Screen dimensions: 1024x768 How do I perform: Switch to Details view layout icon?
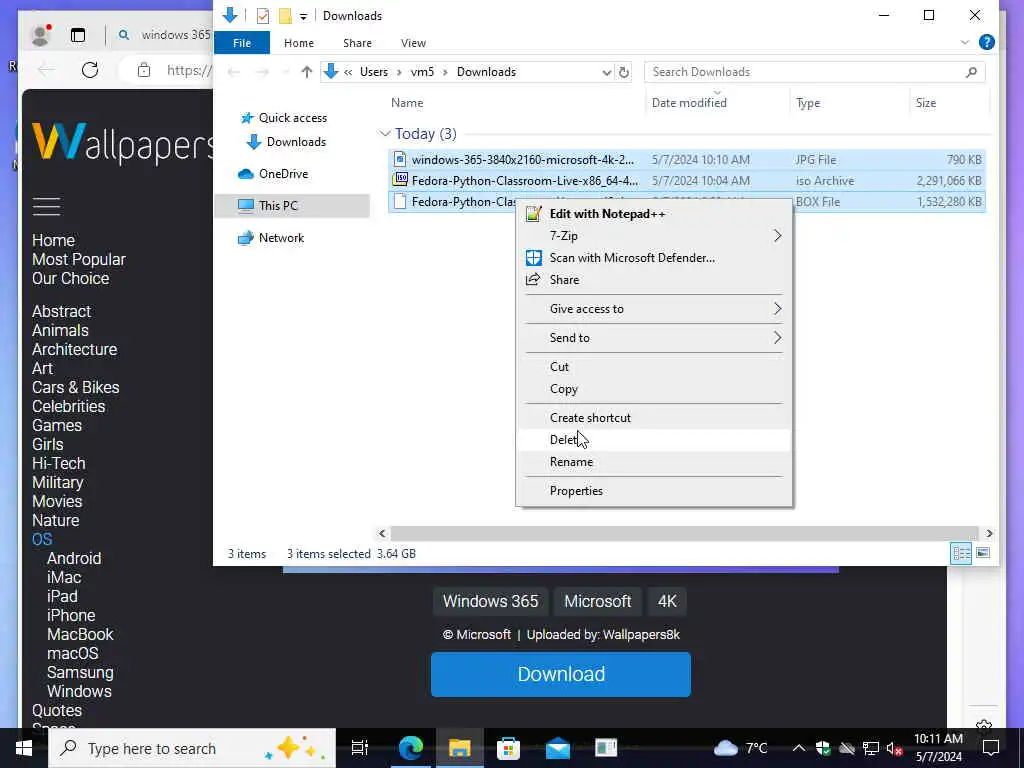(961, 554)
